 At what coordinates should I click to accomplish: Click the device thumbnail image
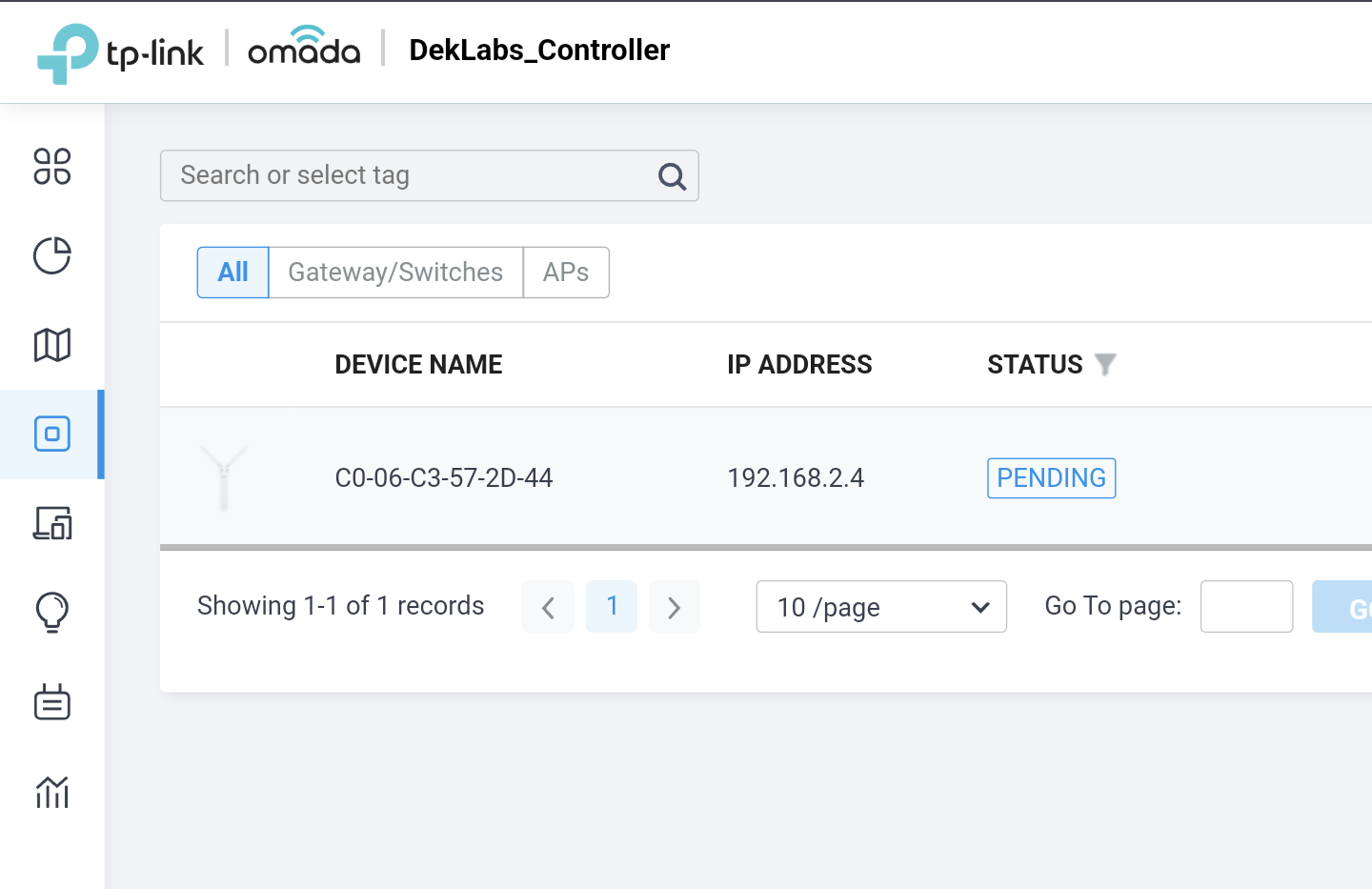225,477
